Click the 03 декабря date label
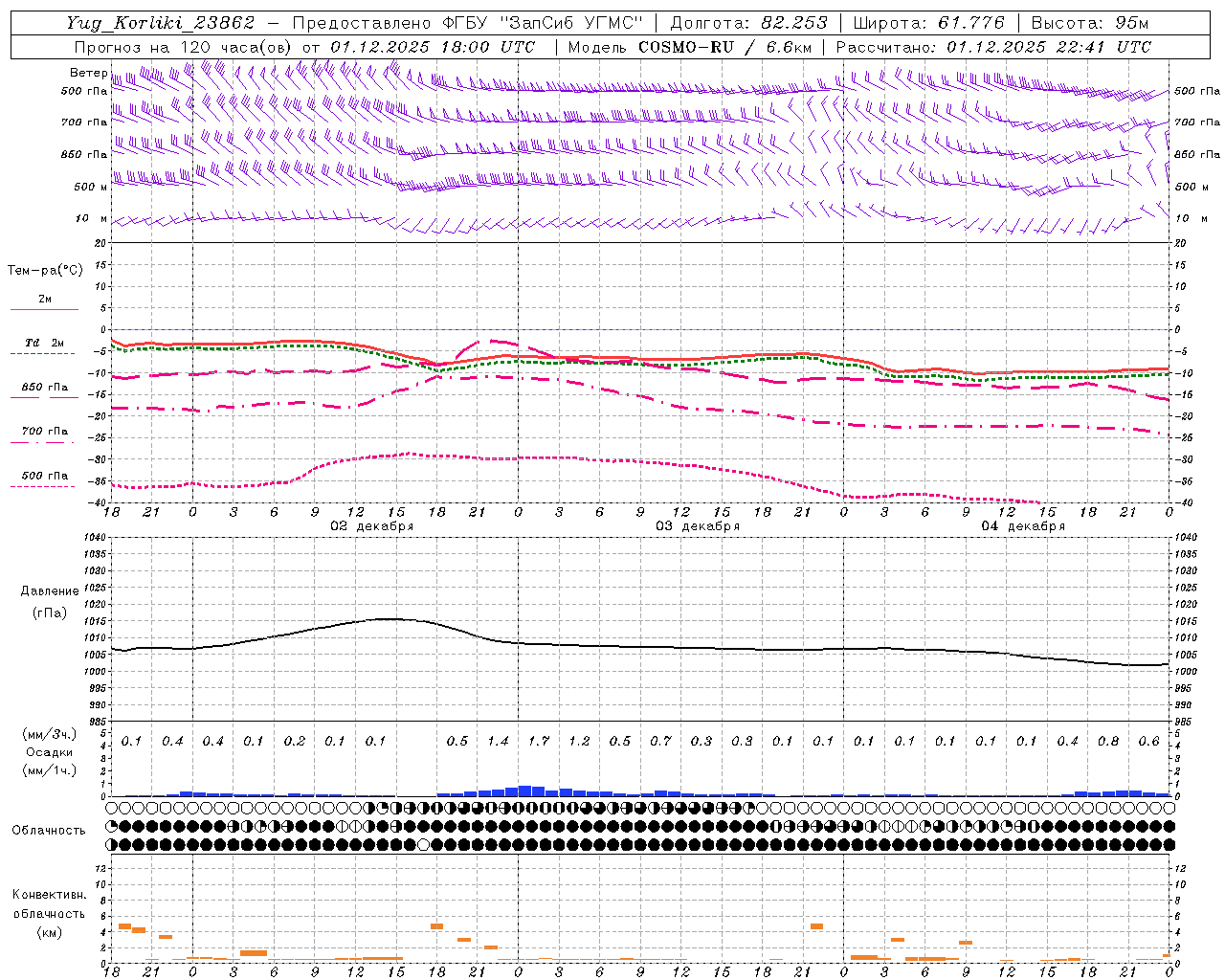The height and width of the screenshot is (980, 1225). (698, 526)
